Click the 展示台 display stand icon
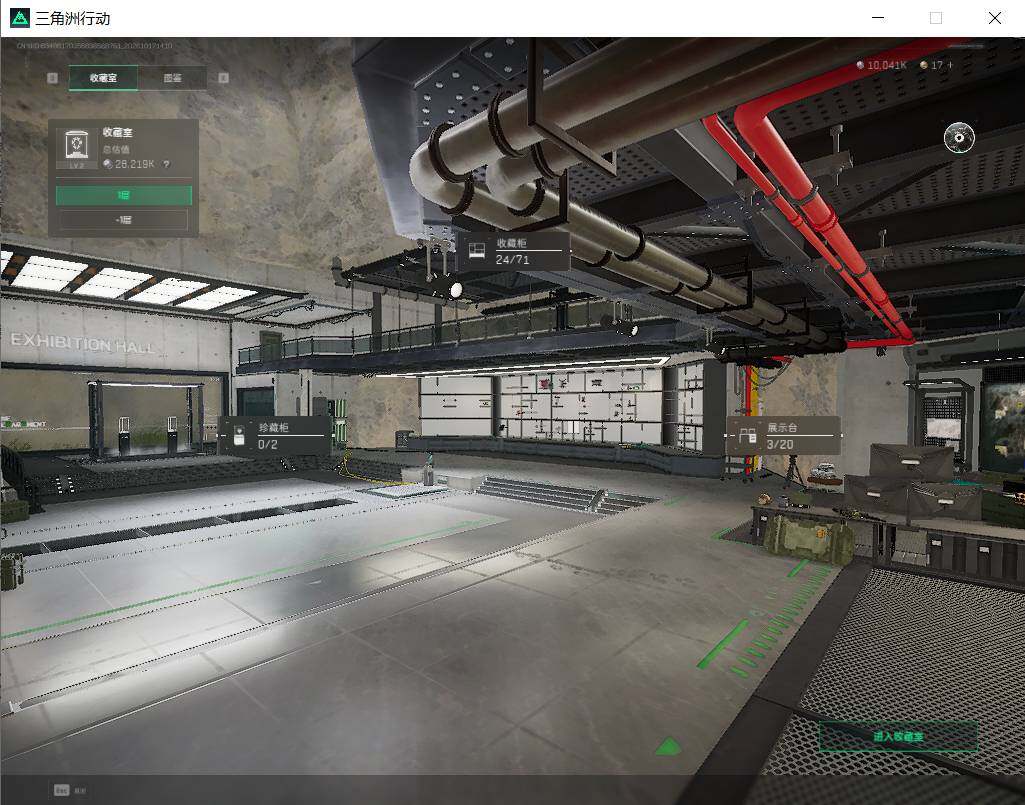This screenshot has height=805, width=1025. 747,436
